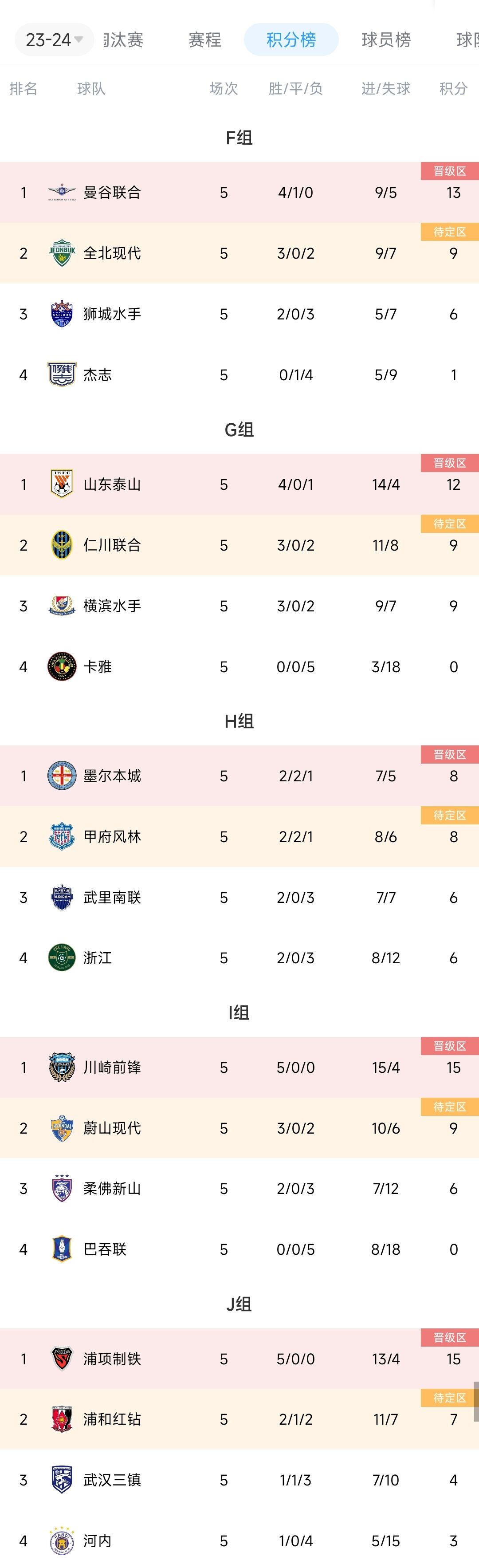Tap the 墨尔本城 round crest
This screenshot has height=1568, width=479.
pos(62,776)
